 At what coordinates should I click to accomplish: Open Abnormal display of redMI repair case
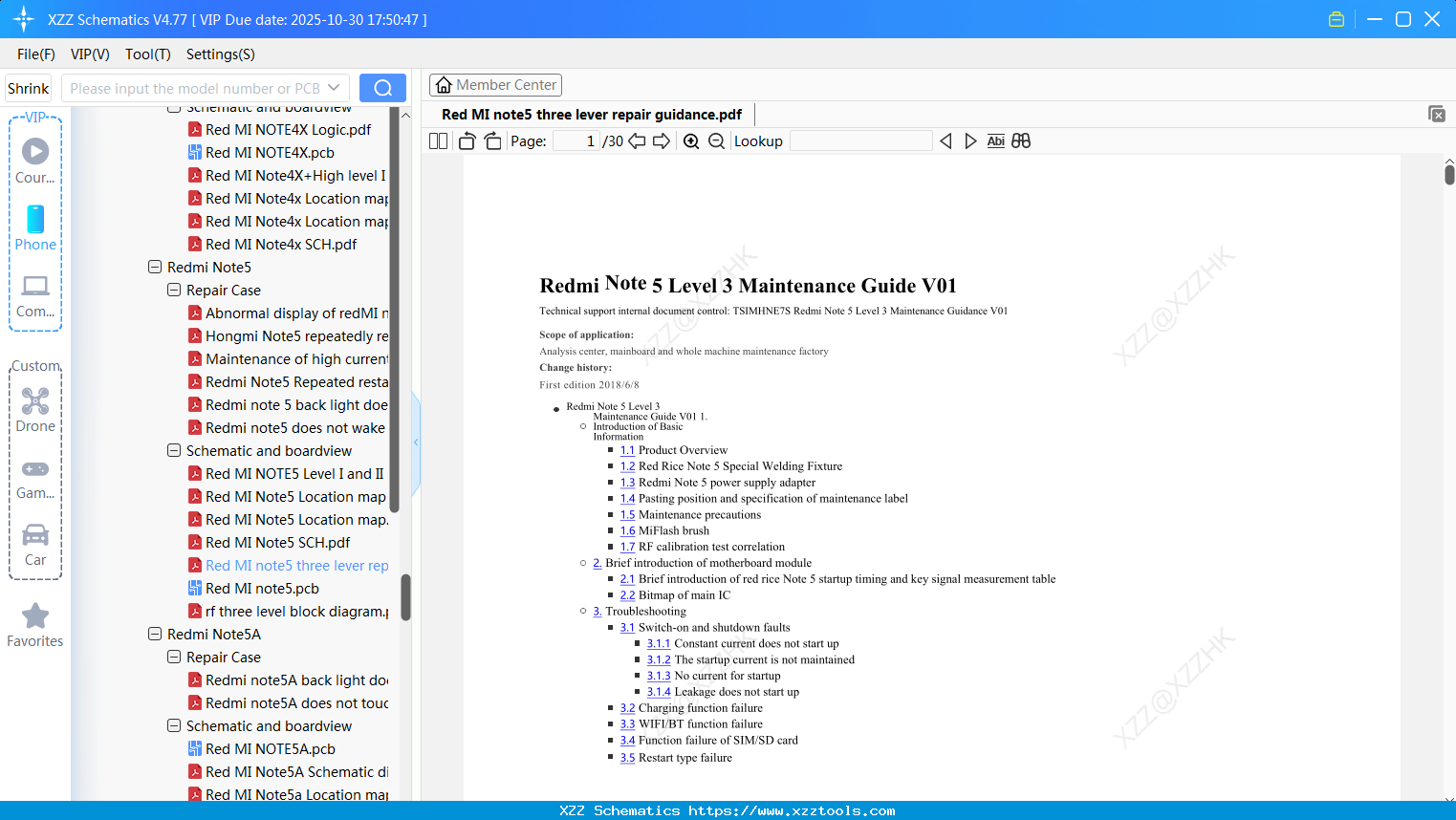tap(288, 313)
